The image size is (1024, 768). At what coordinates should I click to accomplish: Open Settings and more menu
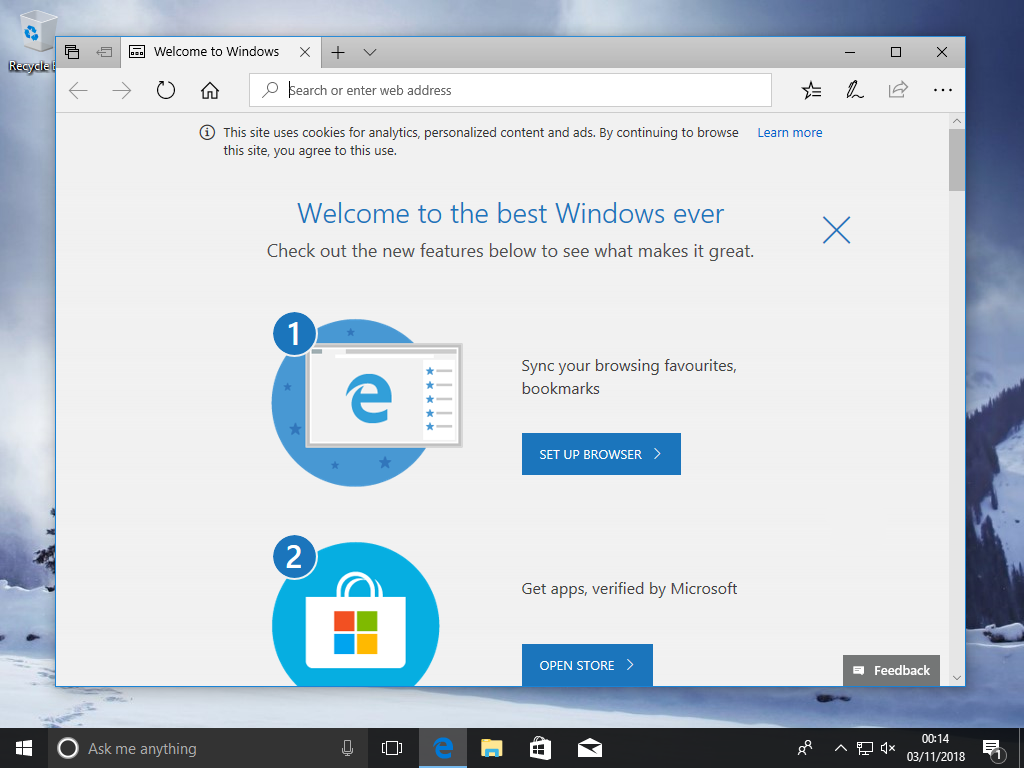coord(942,90)
